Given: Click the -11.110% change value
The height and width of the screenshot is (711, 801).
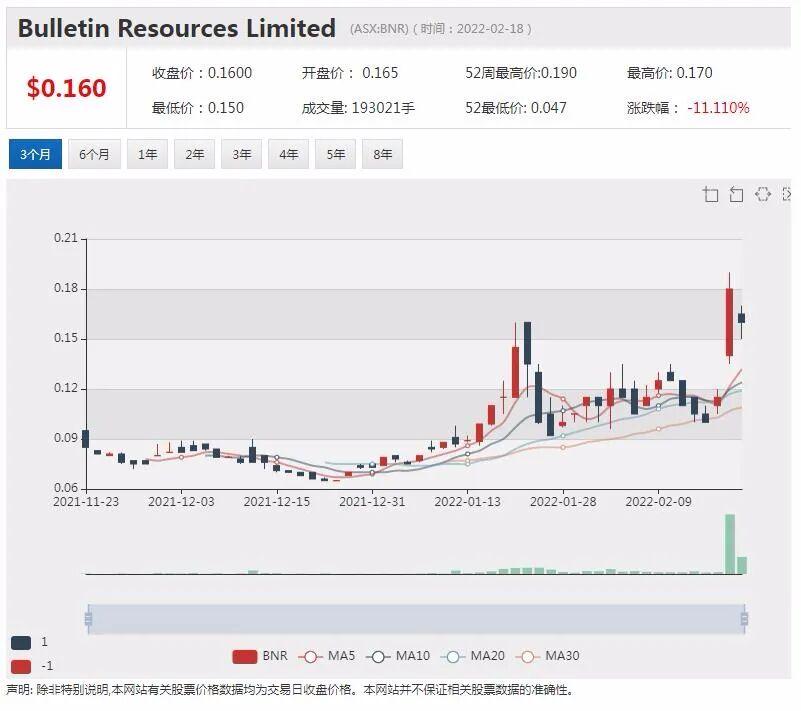Looking at the screenshot, I should click(718, 108).
